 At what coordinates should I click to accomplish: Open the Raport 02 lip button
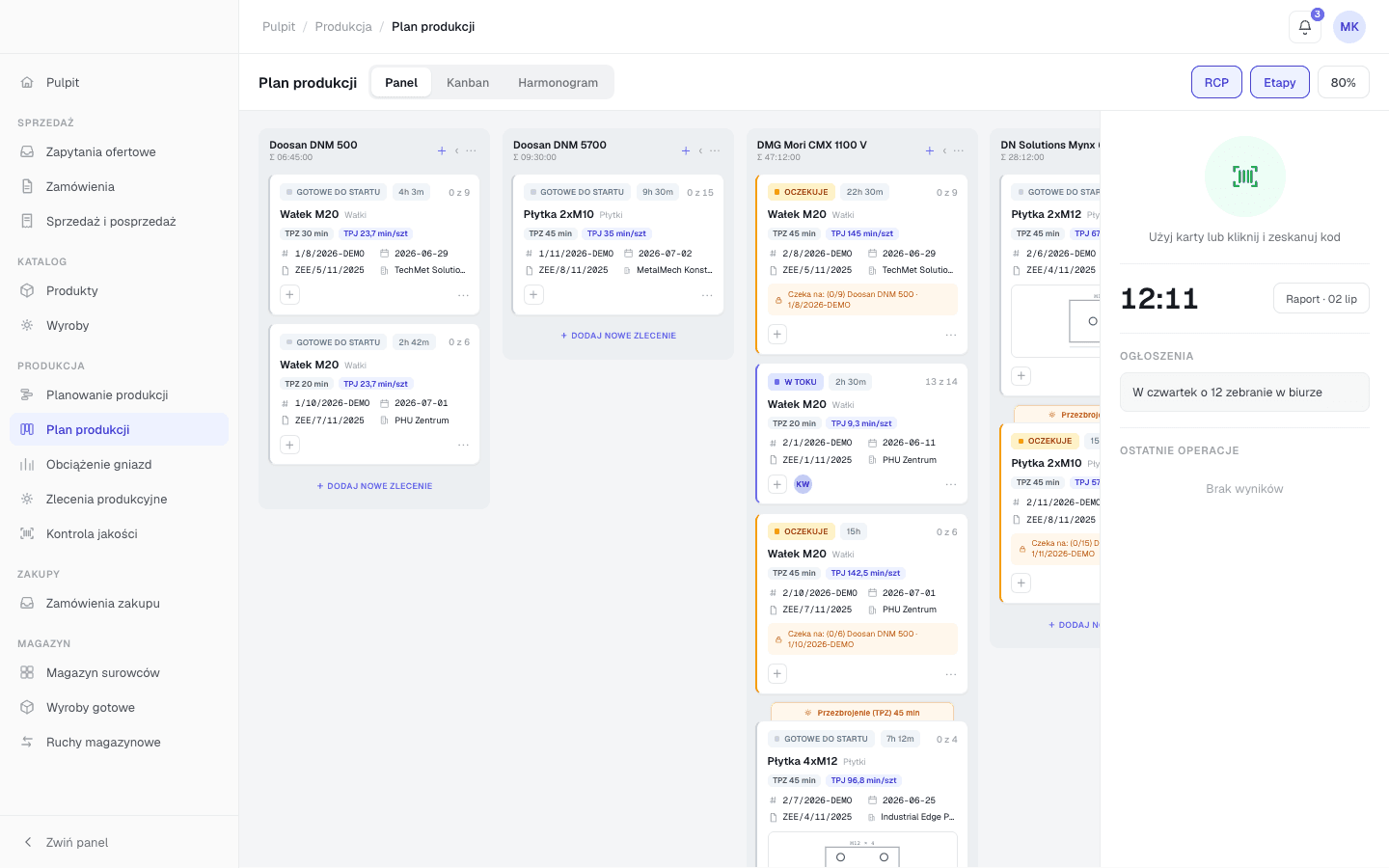1321,299
